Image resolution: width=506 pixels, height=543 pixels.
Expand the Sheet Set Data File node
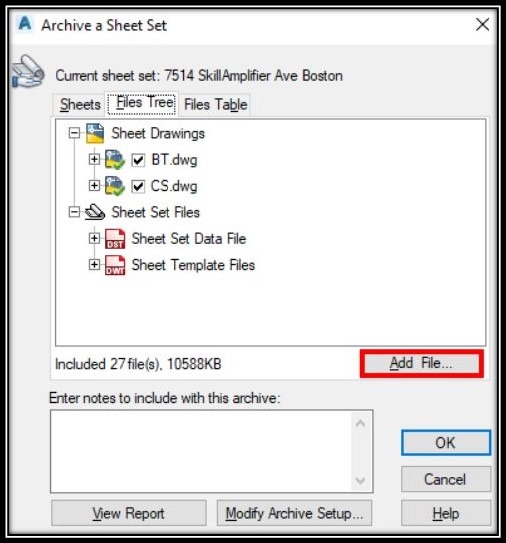94,238
